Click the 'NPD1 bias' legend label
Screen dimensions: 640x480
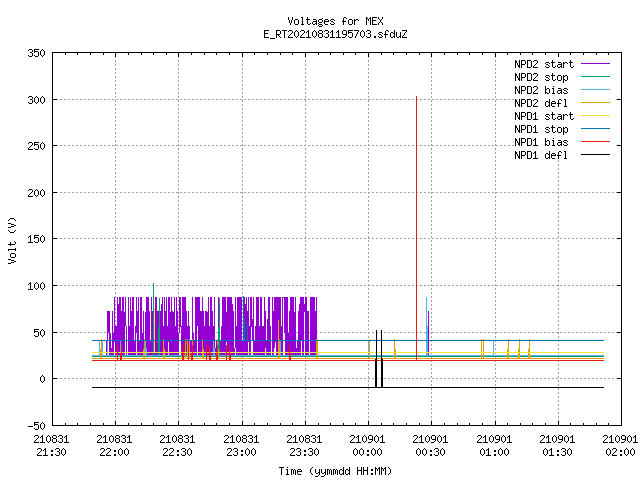tap(541, 142)
